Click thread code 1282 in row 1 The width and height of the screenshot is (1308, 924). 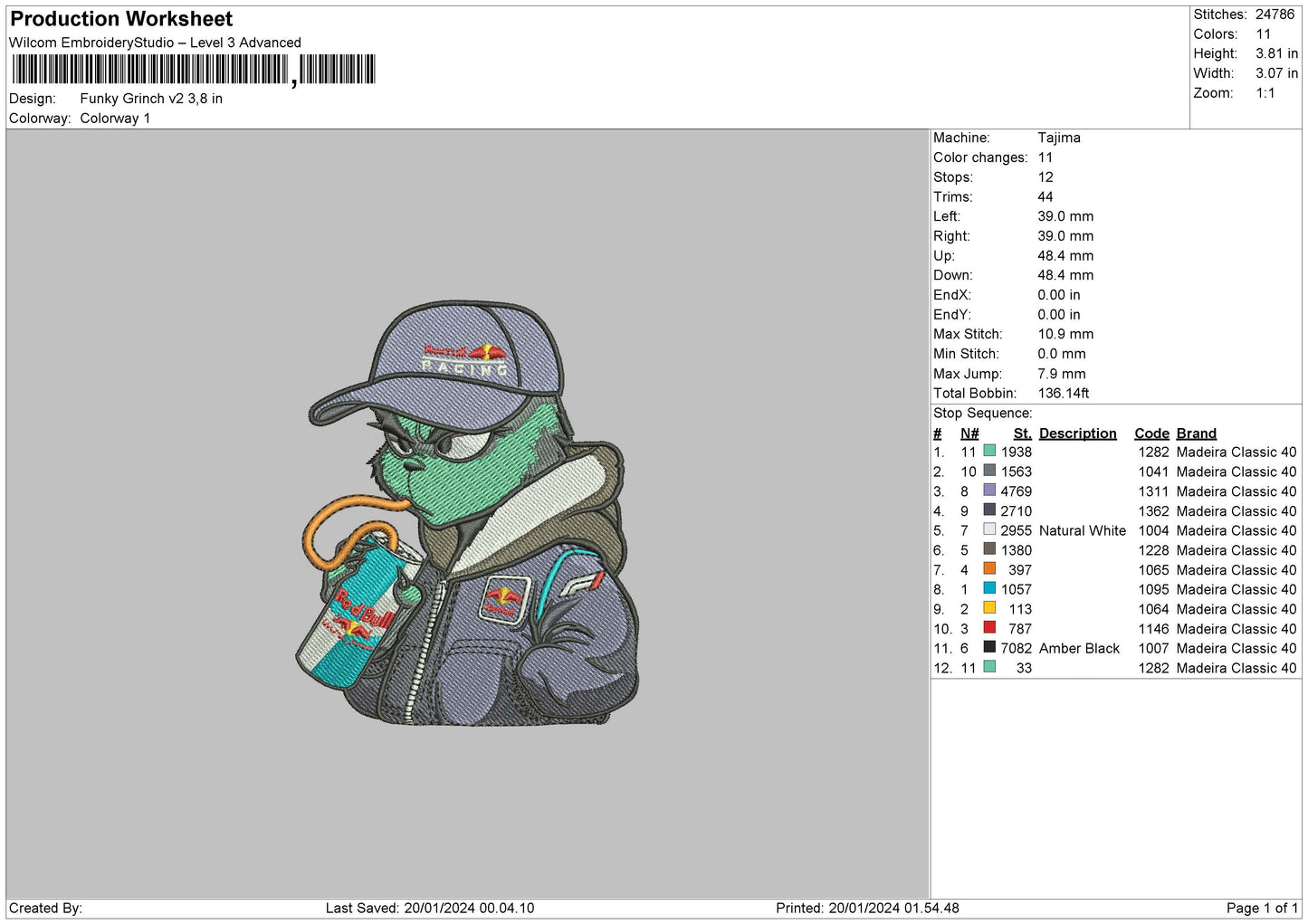(1153, 452)
